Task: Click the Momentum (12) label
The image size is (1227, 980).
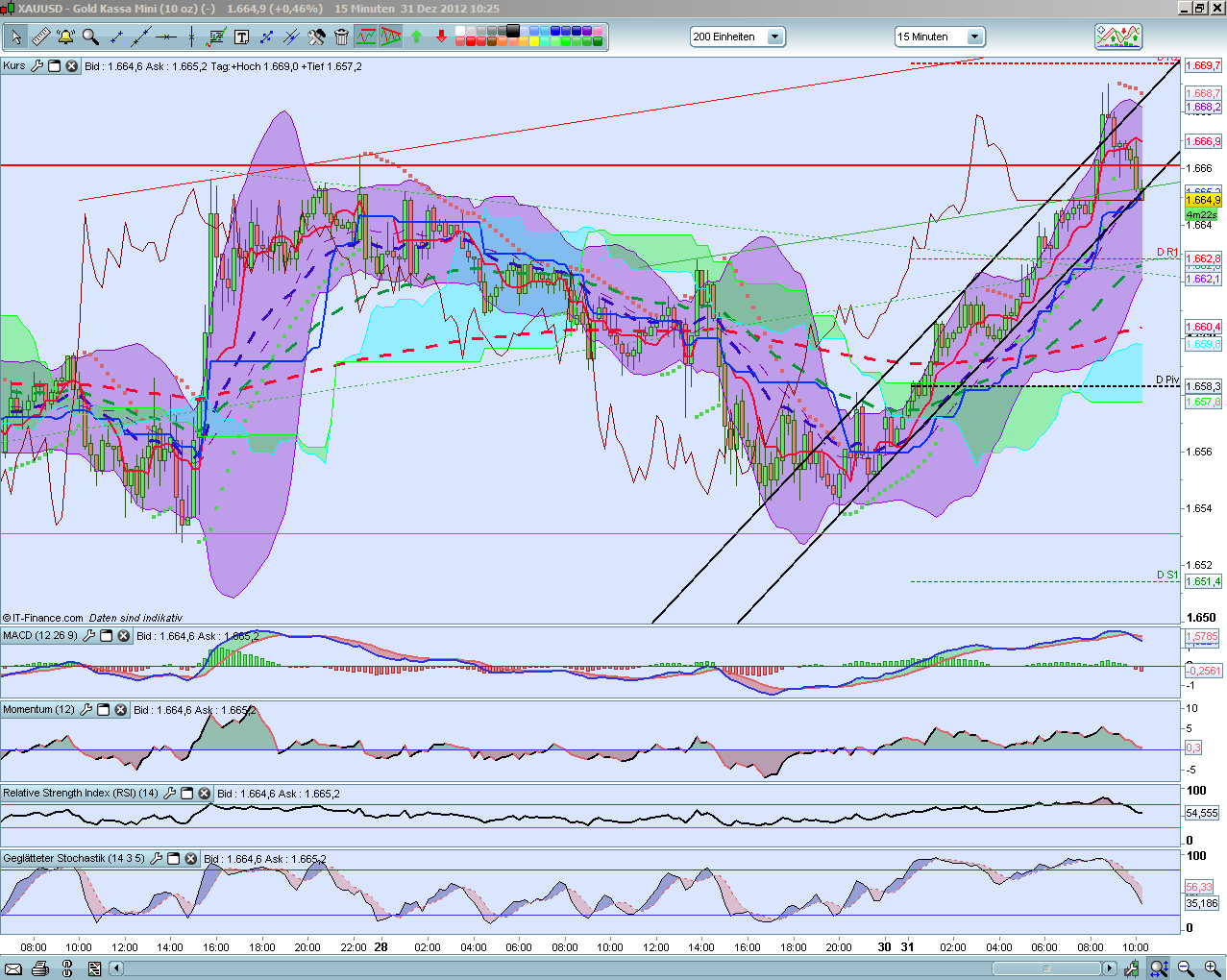Action: pos(39,709)
